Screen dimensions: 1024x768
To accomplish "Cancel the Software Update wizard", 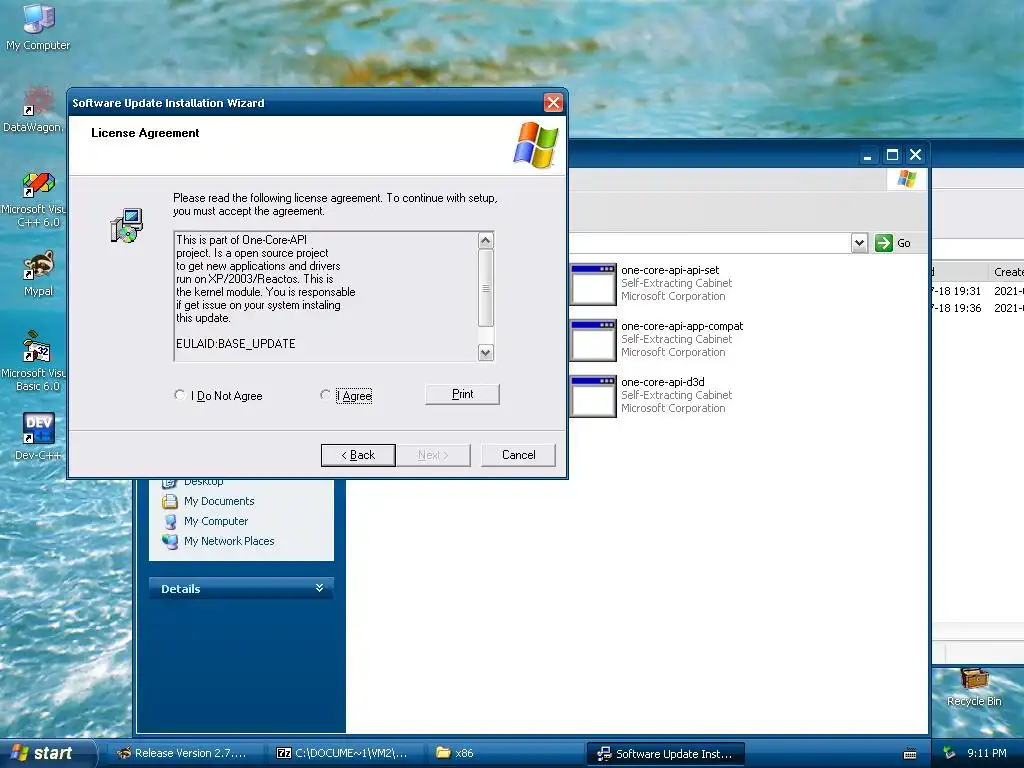I will (x=519, y=455).
